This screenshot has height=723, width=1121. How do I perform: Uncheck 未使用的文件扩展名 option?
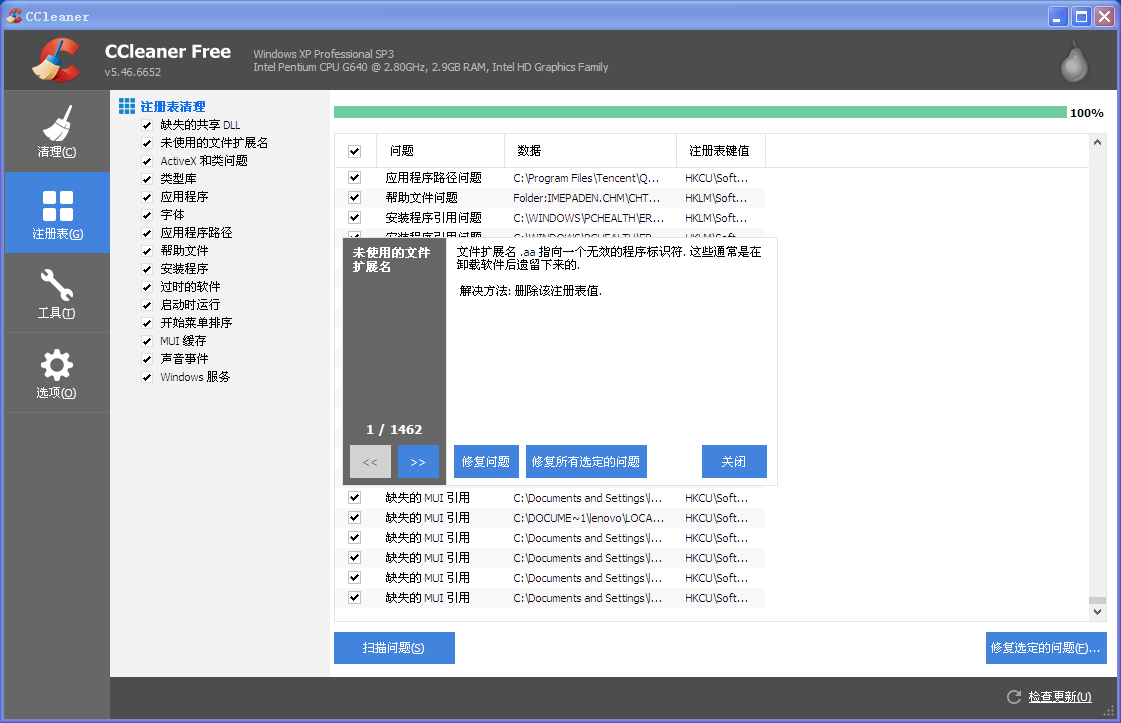(x=147, y=143)
